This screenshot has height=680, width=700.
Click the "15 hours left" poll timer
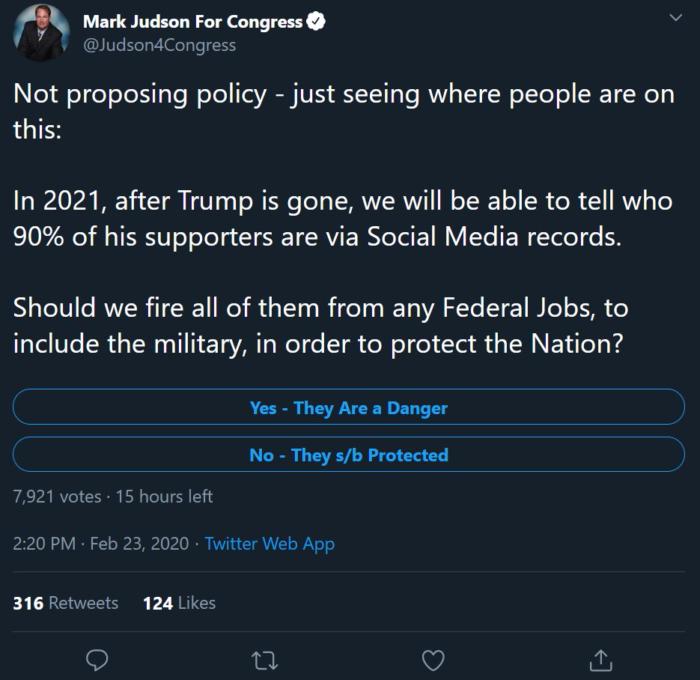(164, 496)
